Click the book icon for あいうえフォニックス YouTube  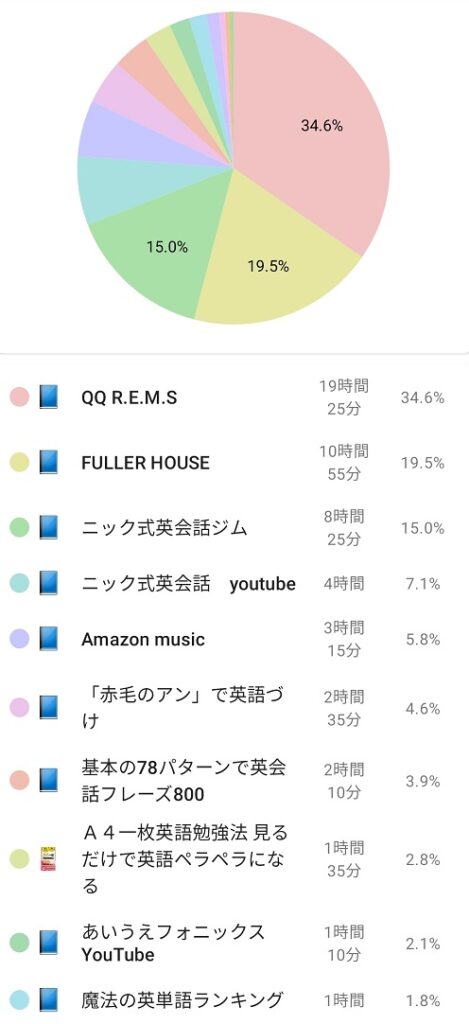click(48, 942)
